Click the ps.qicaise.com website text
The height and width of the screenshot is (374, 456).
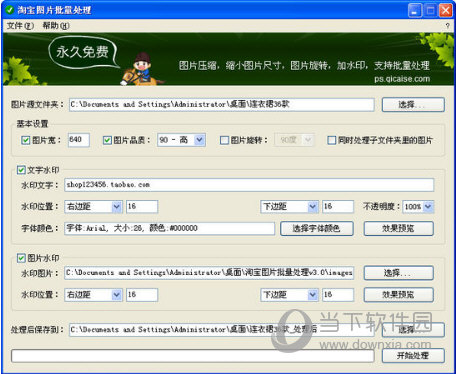pos(402,79)
